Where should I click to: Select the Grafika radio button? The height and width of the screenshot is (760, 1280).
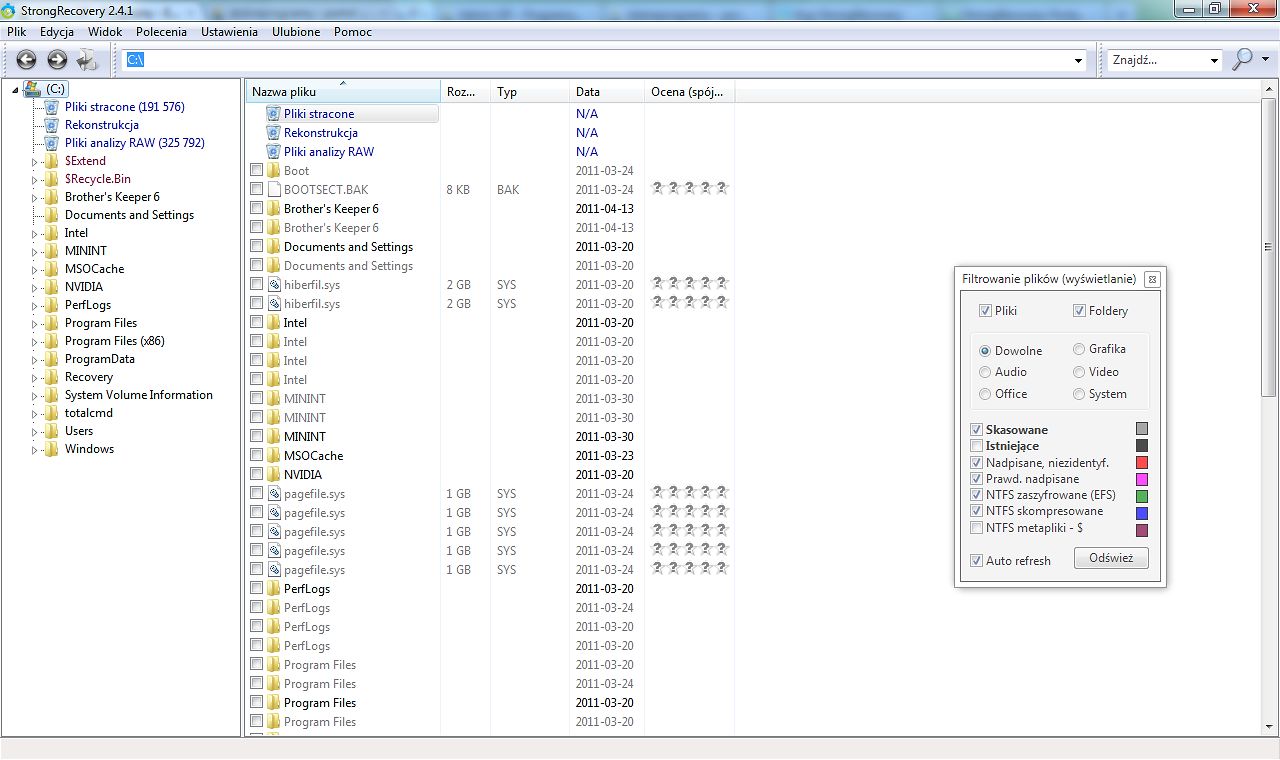(1079, 350)
